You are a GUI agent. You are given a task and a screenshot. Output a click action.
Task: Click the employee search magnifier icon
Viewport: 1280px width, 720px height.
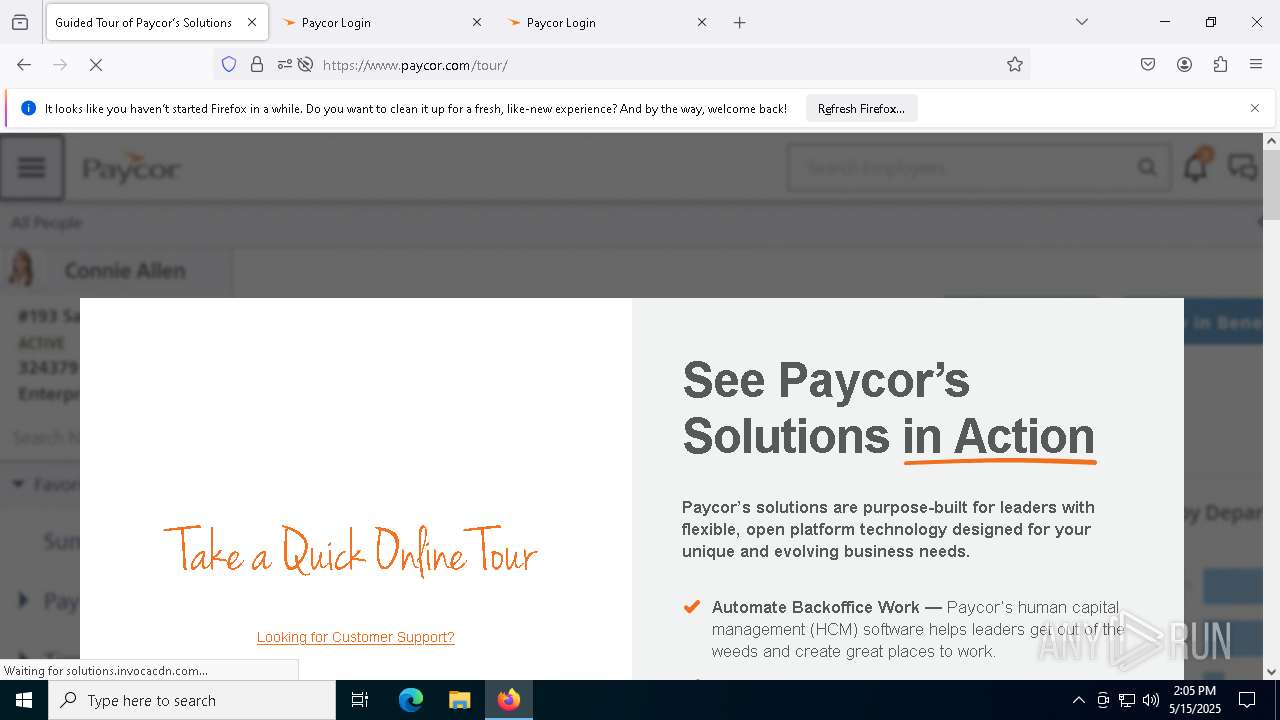(1147, 168)
